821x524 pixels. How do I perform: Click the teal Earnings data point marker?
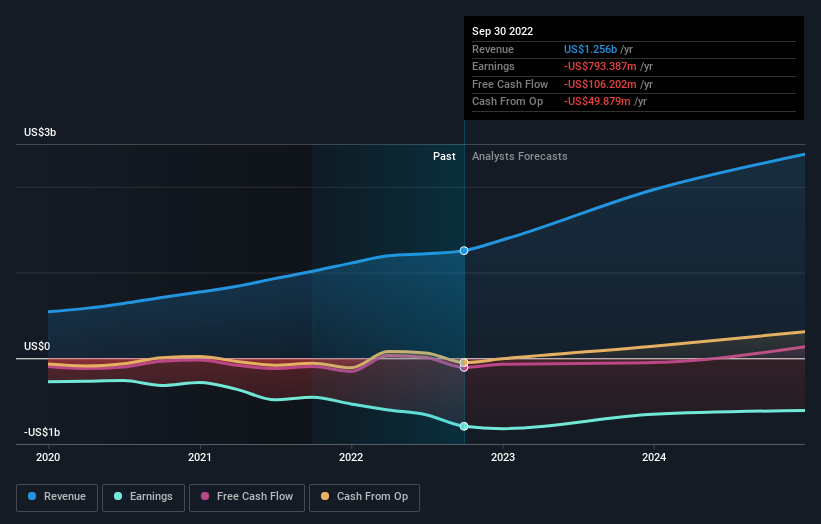pos(464,426)
